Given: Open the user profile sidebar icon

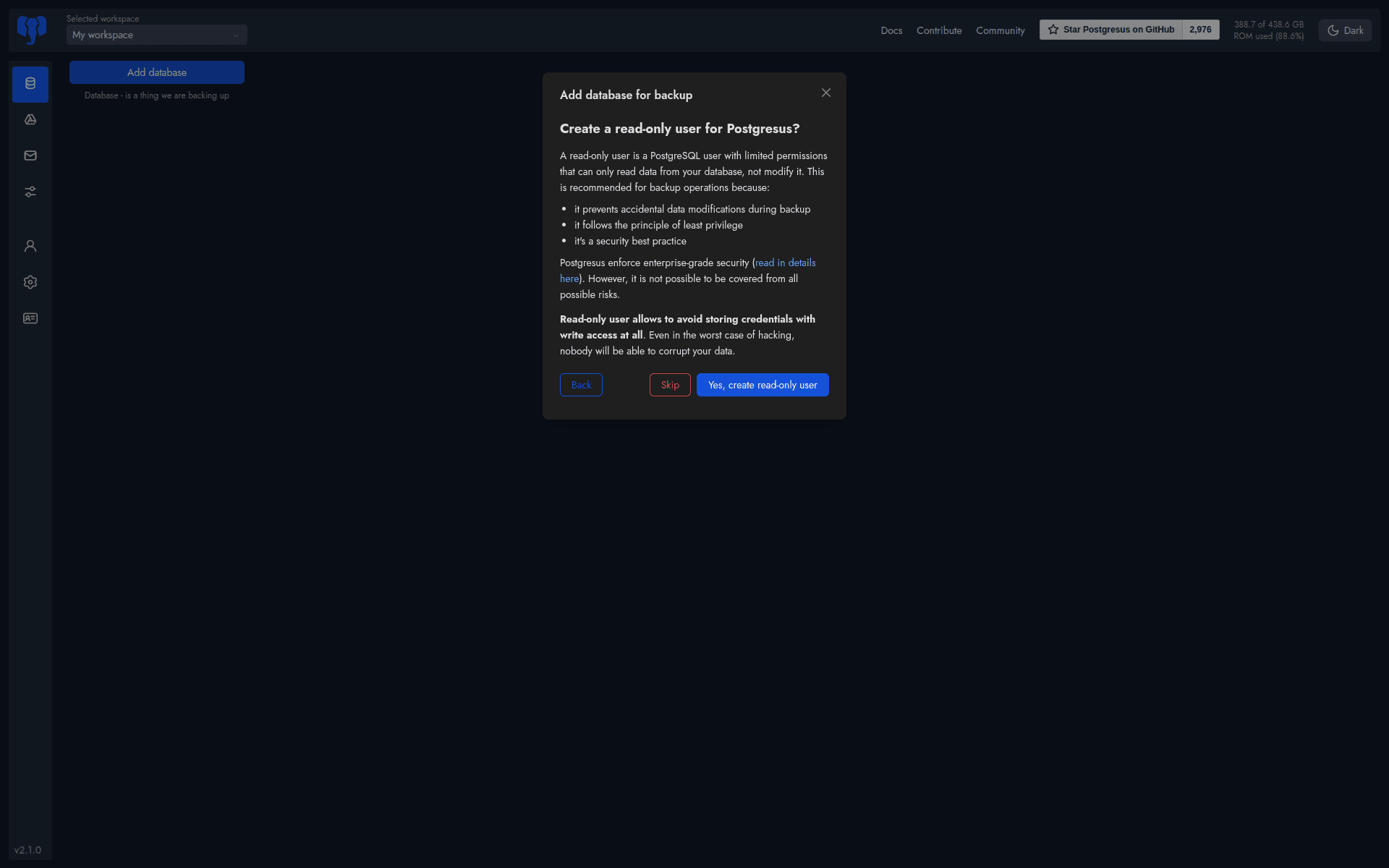Looking at the screenshot, I should tap(30, 245).
